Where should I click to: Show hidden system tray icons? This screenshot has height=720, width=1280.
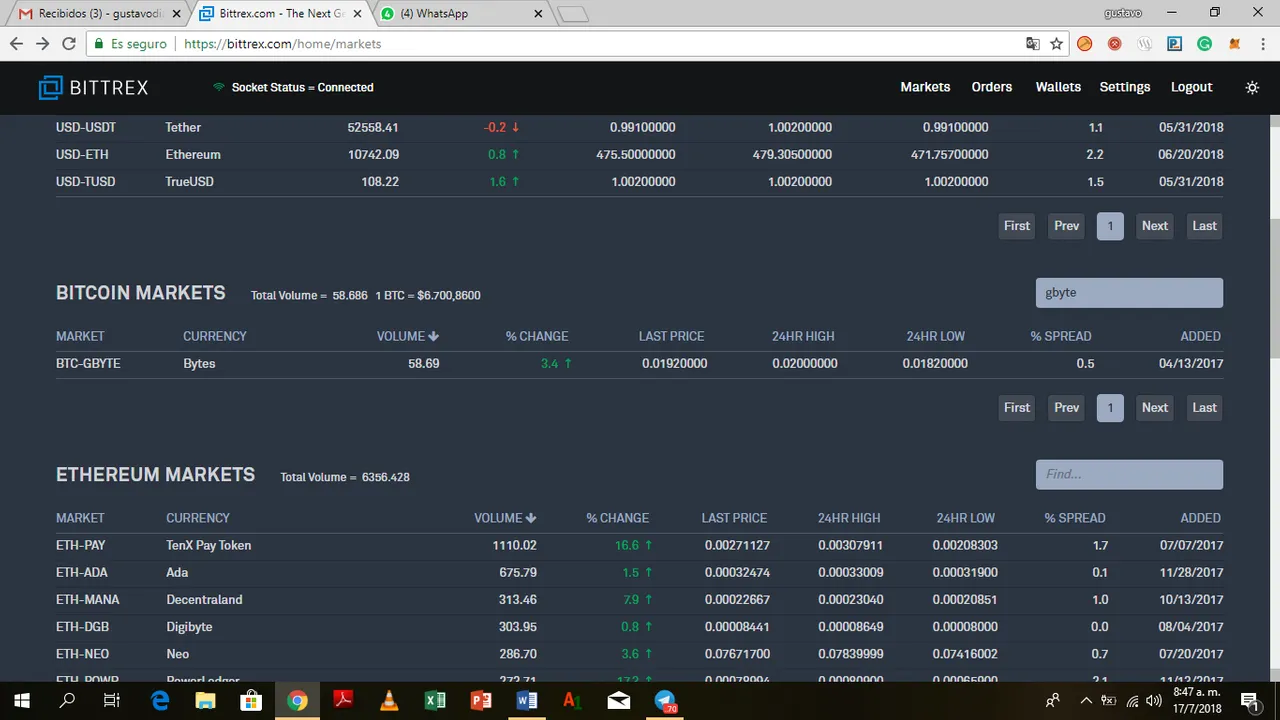coord(1085,700)
